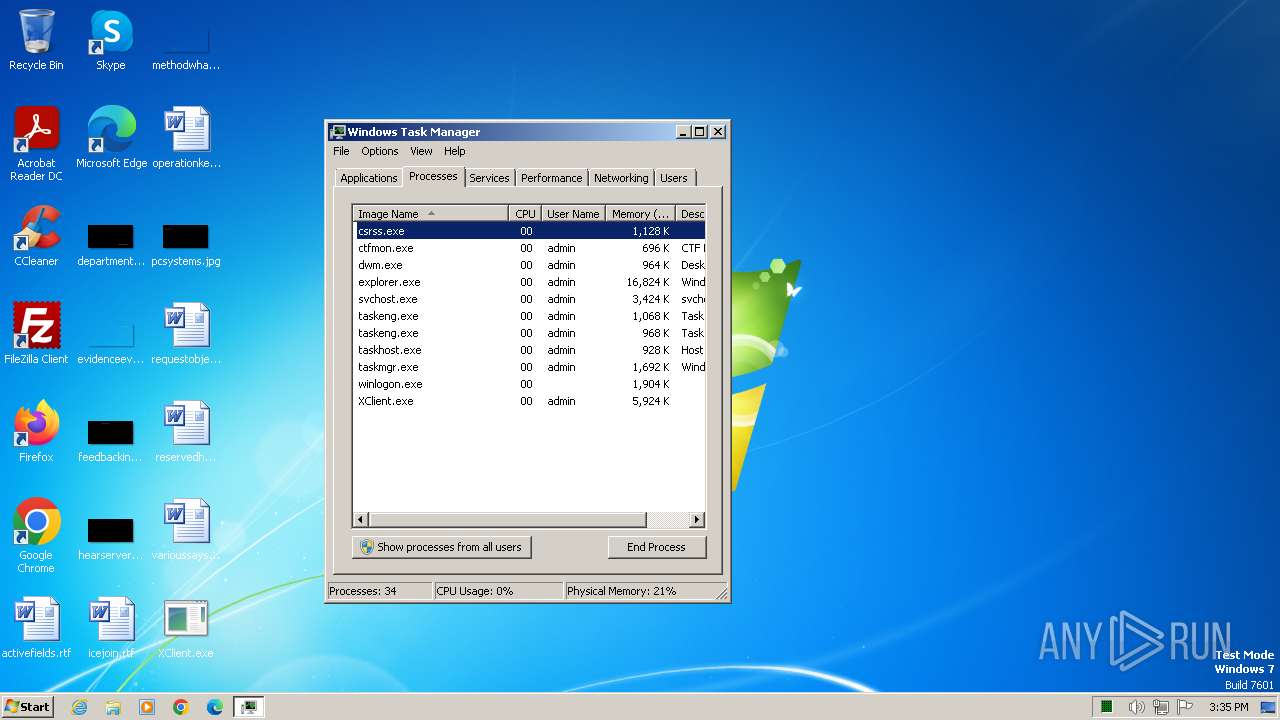1280x720 pixels.
Task: Open the Options menu in Task Manager
Action: [380, 151]
